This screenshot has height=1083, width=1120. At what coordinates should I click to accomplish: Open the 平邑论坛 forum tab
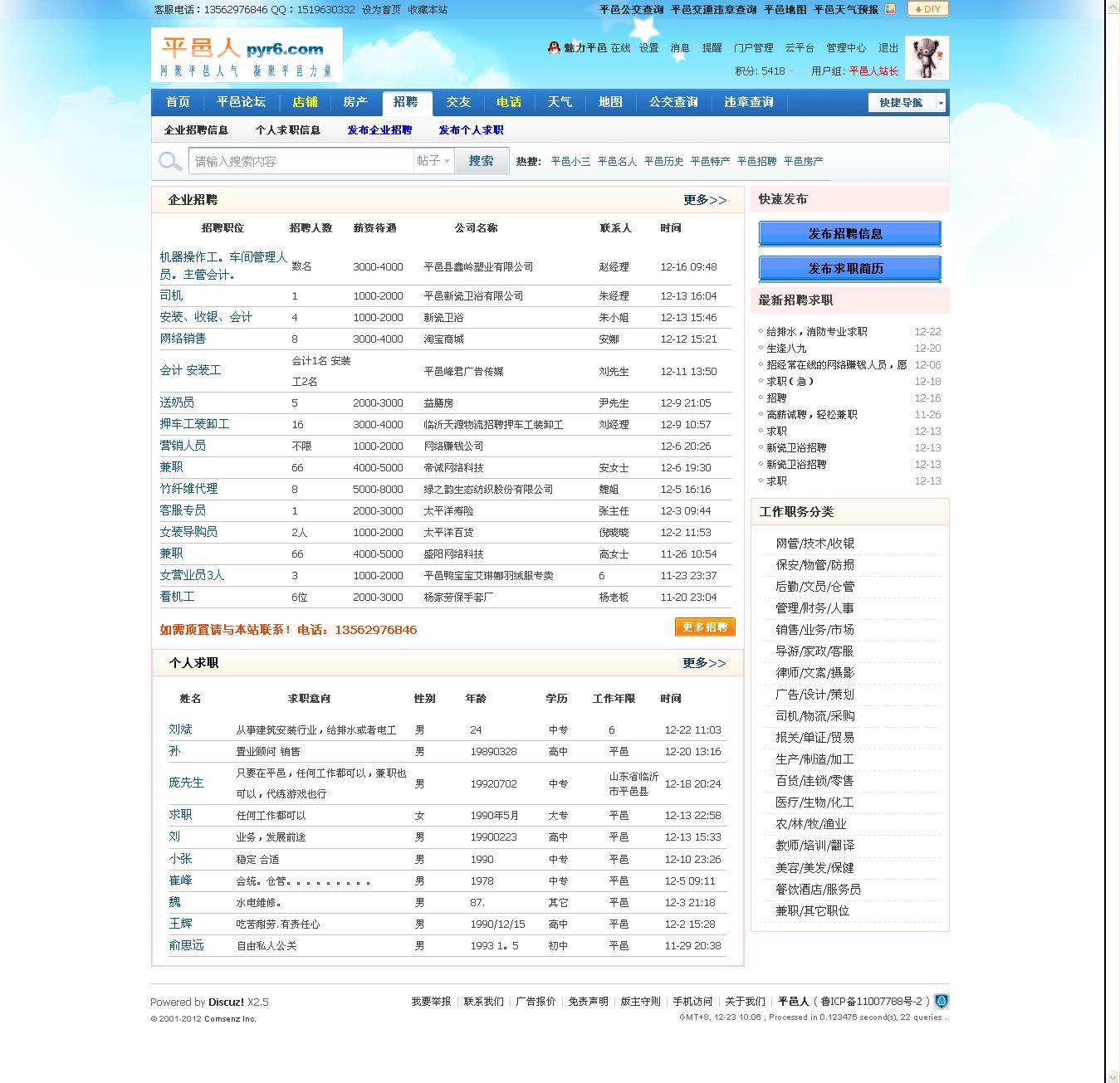[242, 102]
